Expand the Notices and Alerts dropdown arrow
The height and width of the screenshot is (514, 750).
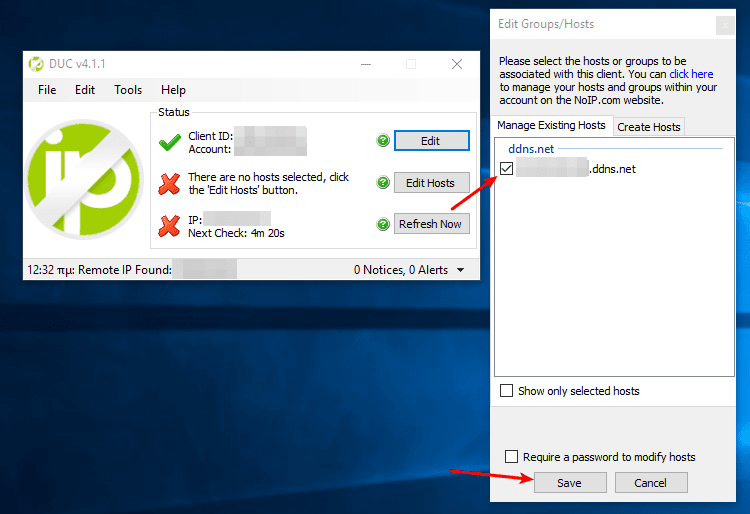(x=461, y=270)
